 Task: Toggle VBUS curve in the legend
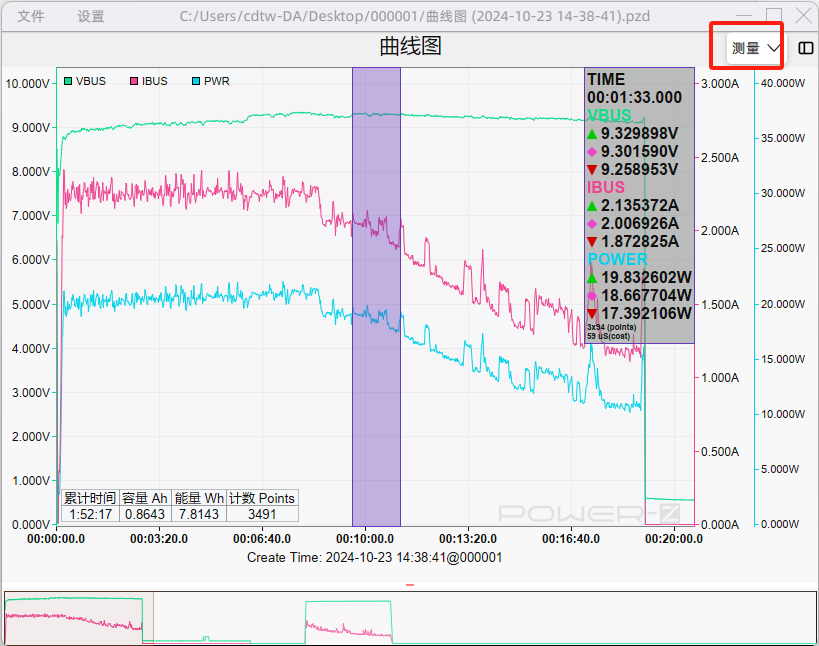click(84, 81)
